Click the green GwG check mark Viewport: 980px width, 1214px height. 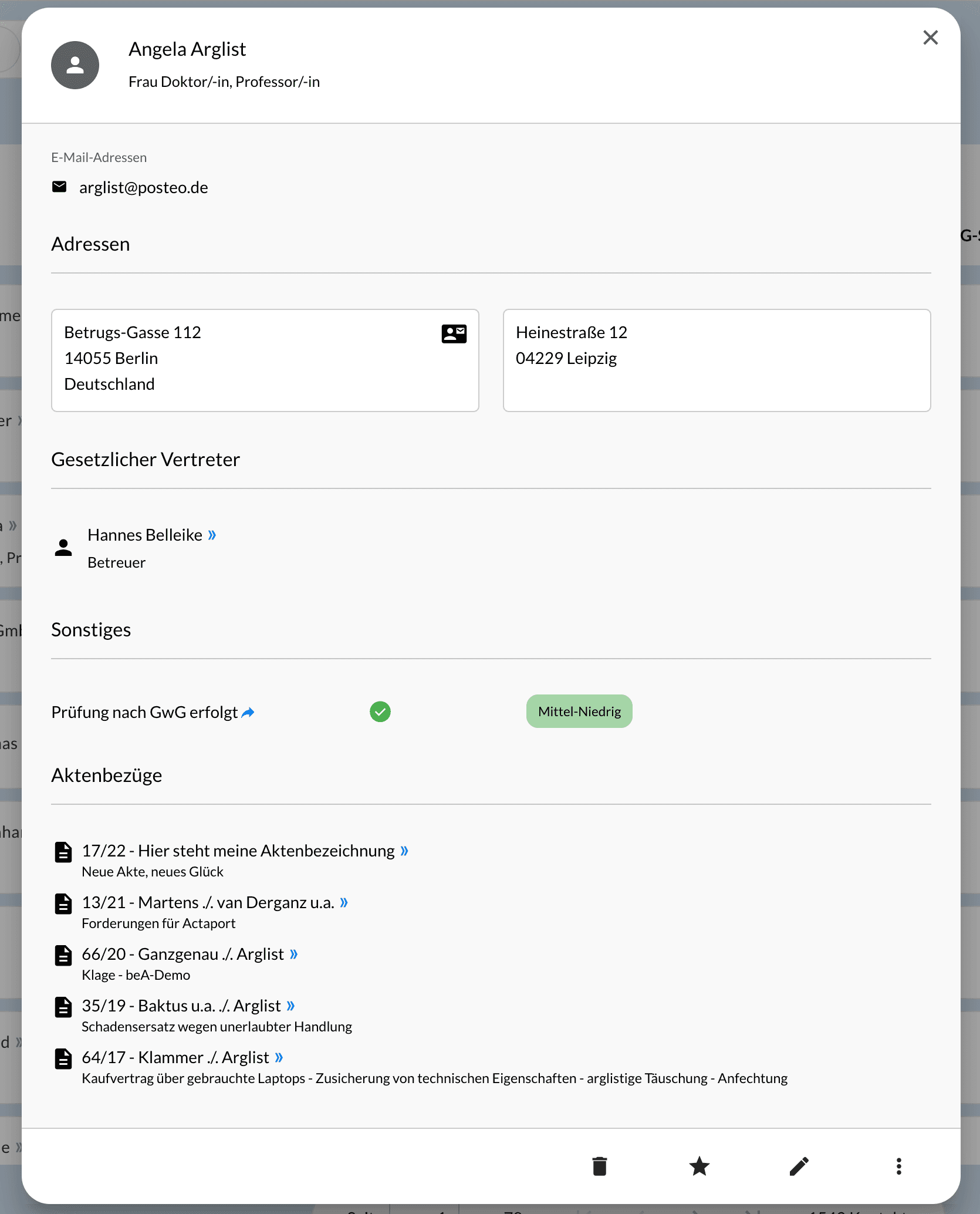tap(380, 712)
